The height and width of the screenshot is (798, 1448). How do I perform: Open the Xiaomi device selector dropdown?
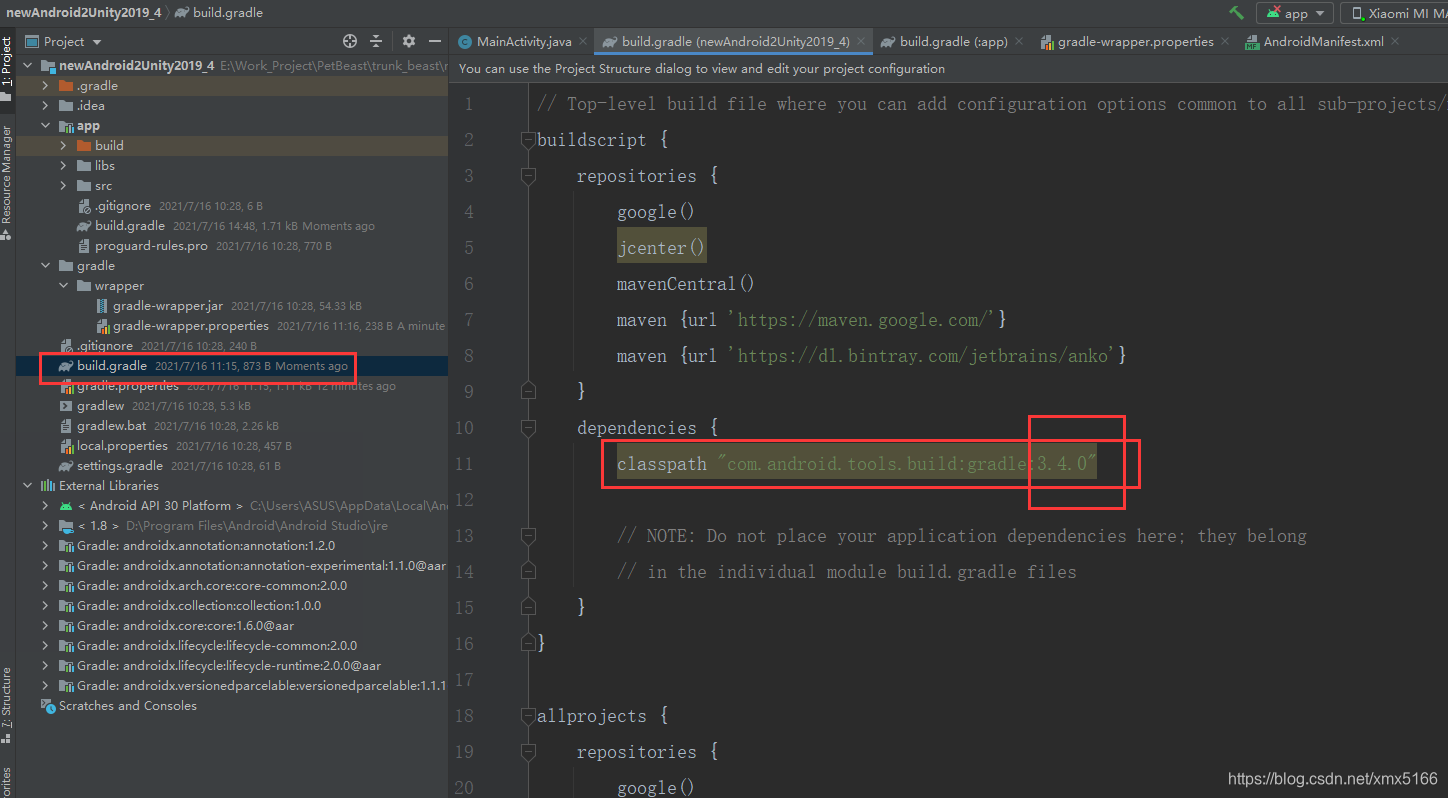pyautogui.click(x=1395, y=13)
